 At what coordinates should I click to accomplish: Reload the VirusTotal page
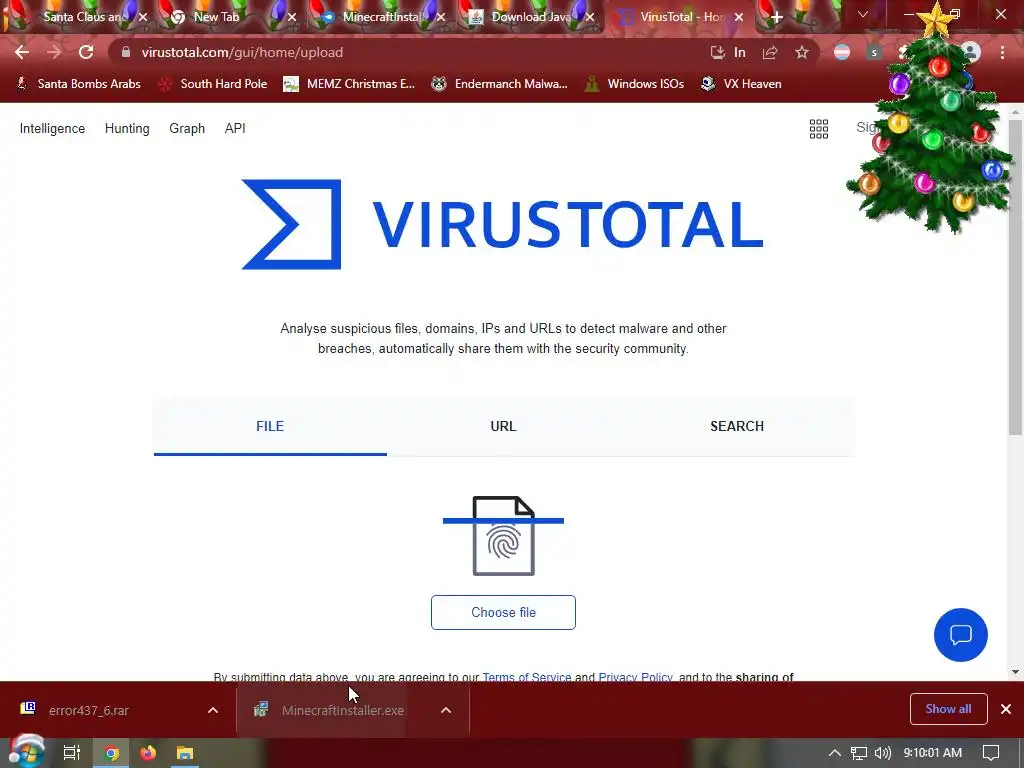[86, 52]
